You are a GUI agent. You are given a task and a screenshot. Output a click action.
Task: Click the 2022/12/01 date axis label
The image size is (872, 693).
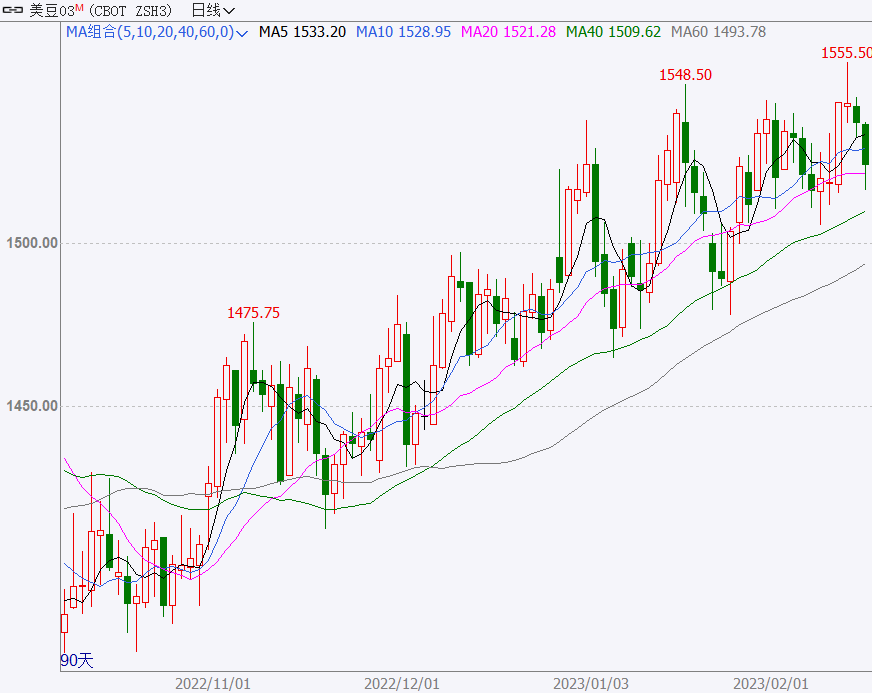402,684
